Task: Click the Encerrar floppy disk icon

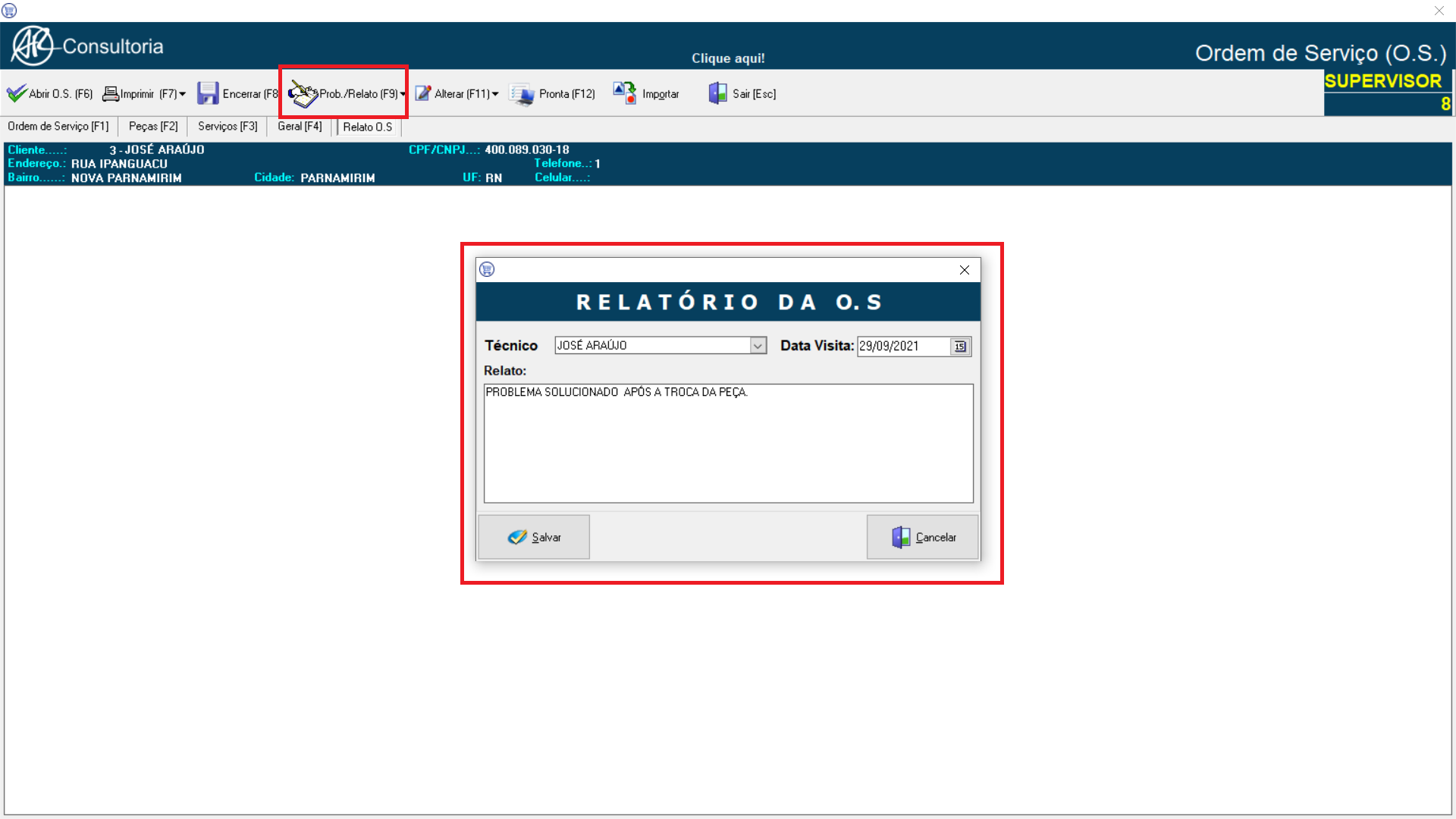Action: pos(208,93)
